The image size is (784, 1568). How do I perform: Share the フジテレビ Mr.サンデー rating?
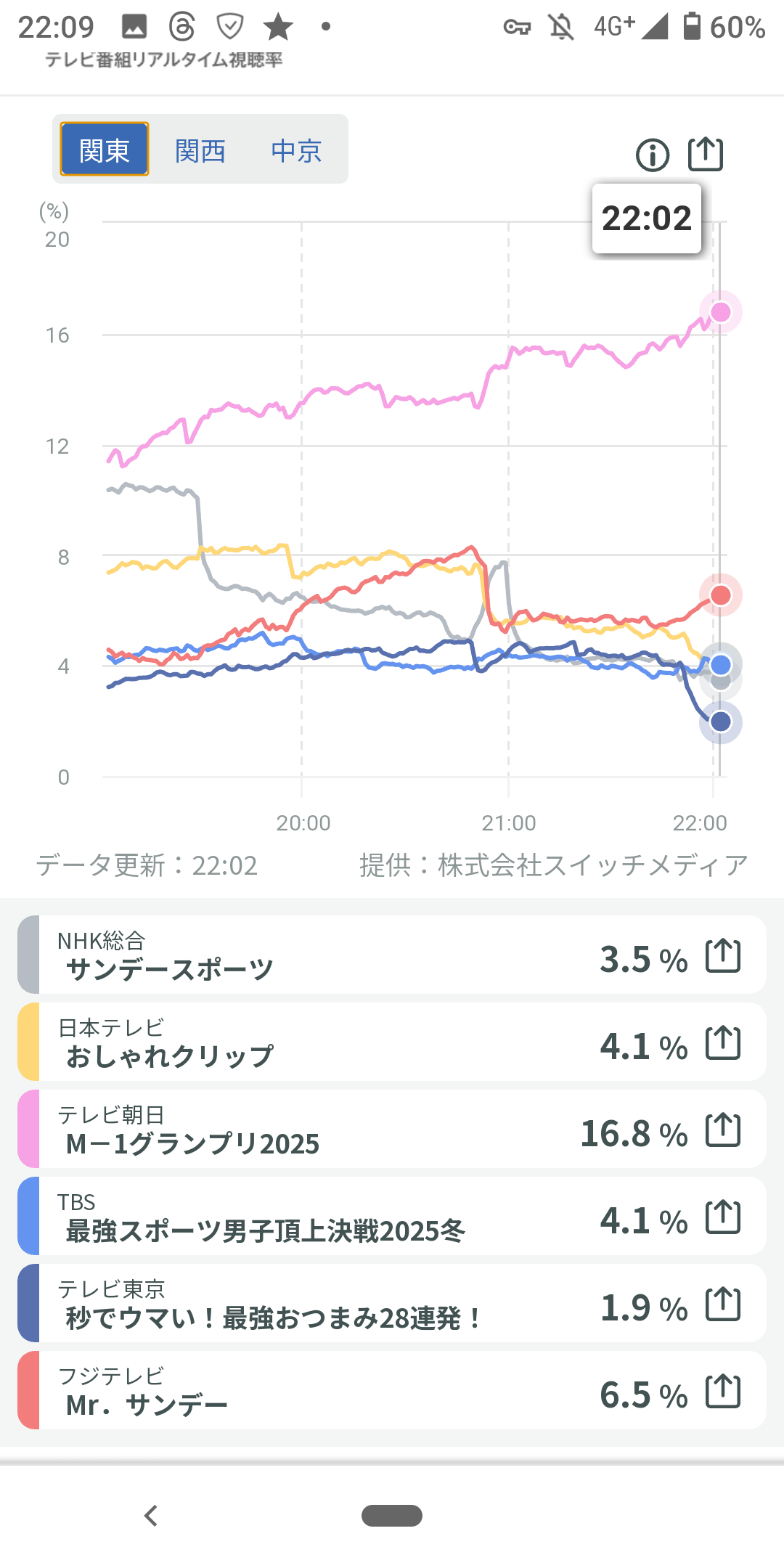click(723, 1391)
